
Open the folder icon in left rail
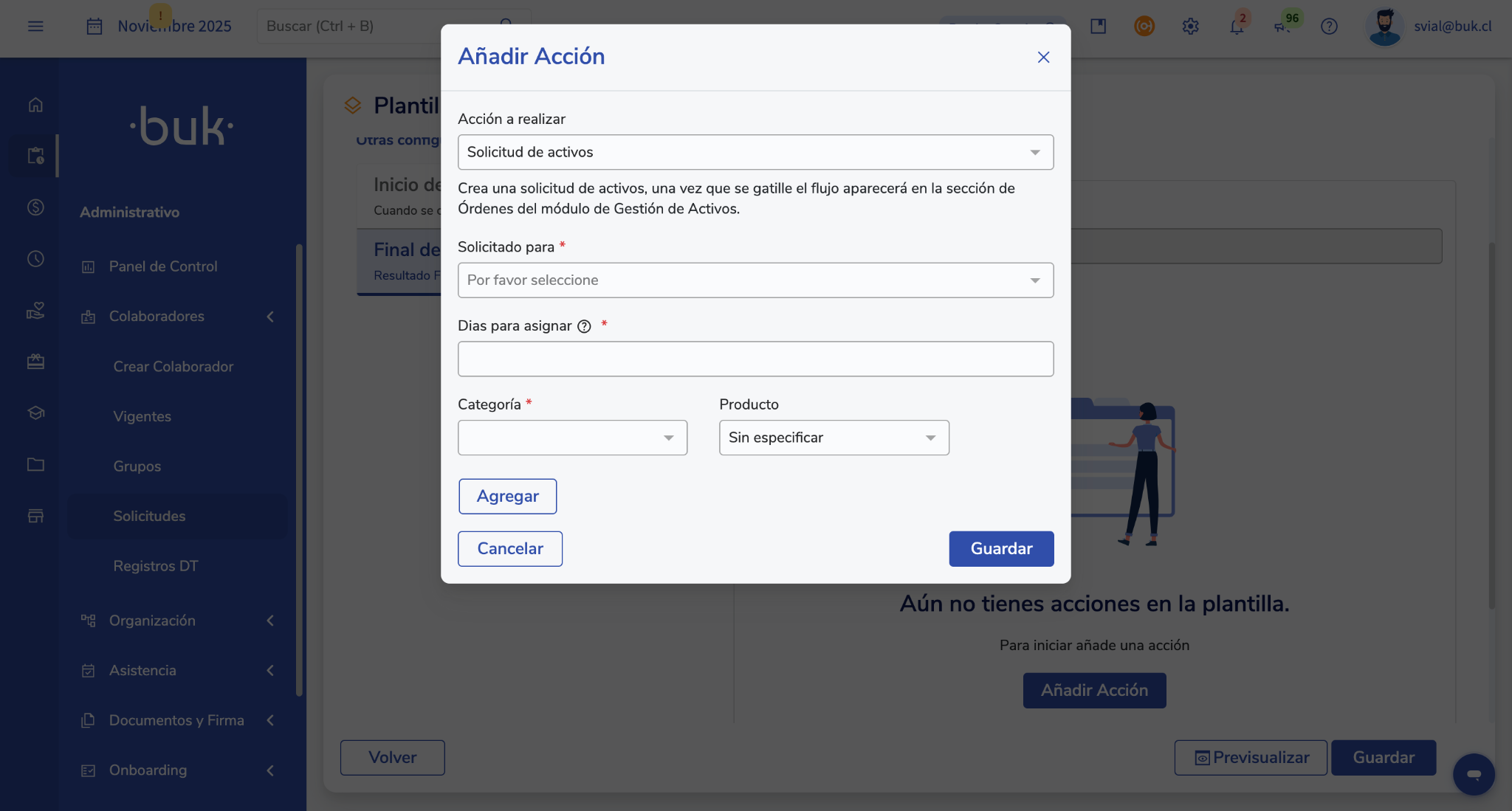point(35,464)
